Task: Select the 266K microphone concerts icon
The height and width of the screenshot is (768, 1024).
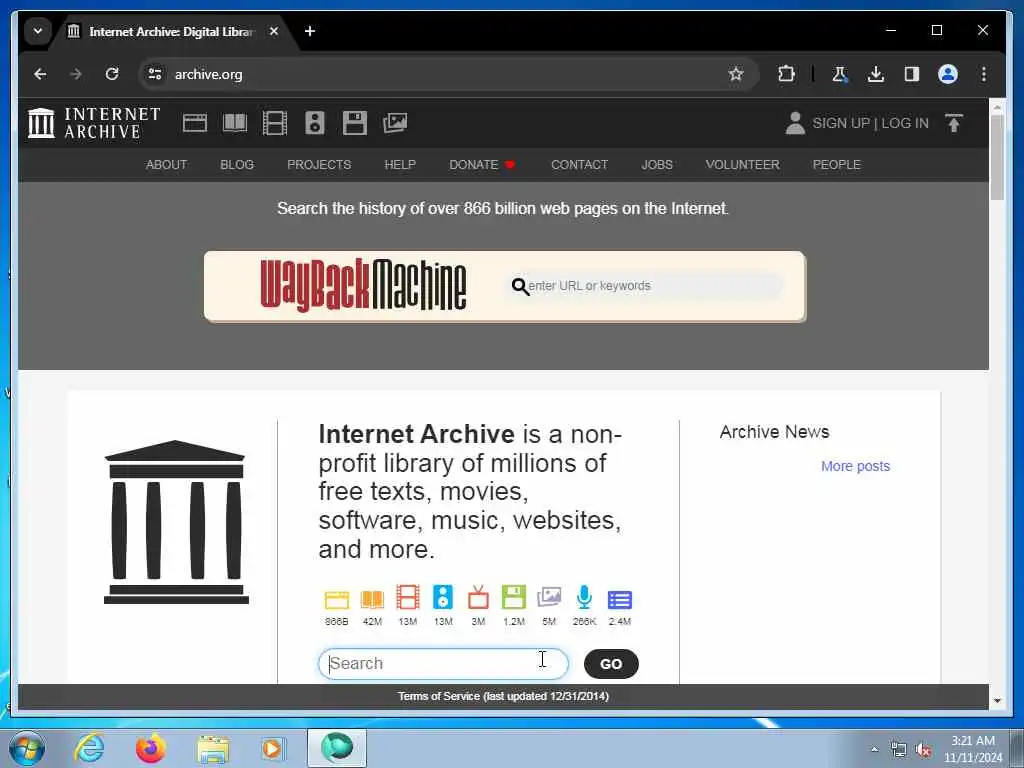Action: [x=584, y=598]
